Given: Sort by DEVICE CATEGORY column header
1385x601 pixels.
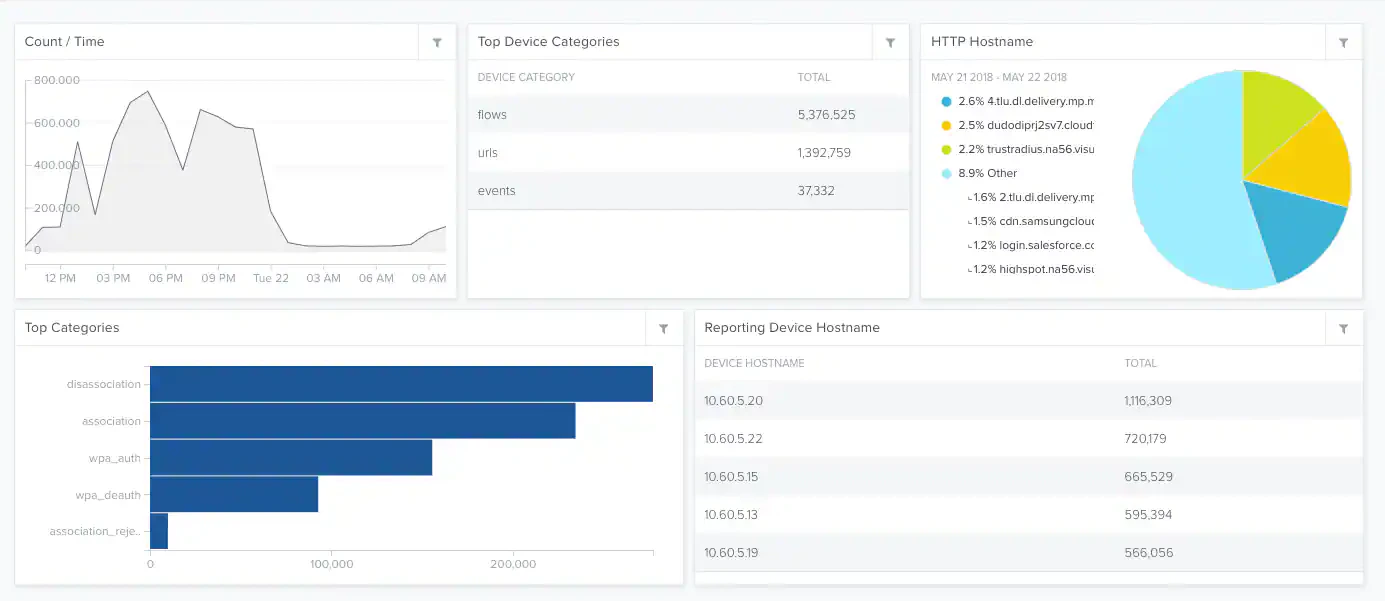Looking at the screenshot, I should coord(526,77).
